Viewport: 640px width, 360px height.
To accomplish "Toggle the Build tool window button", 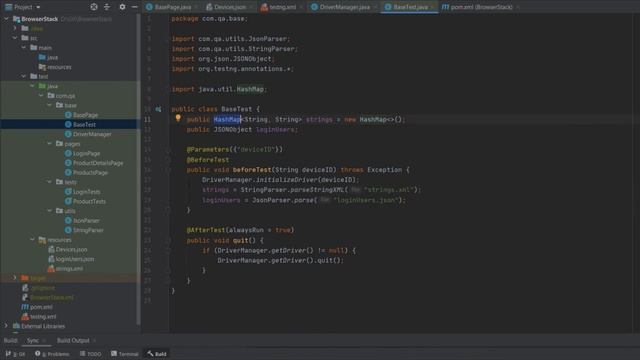I will [157, 354].
